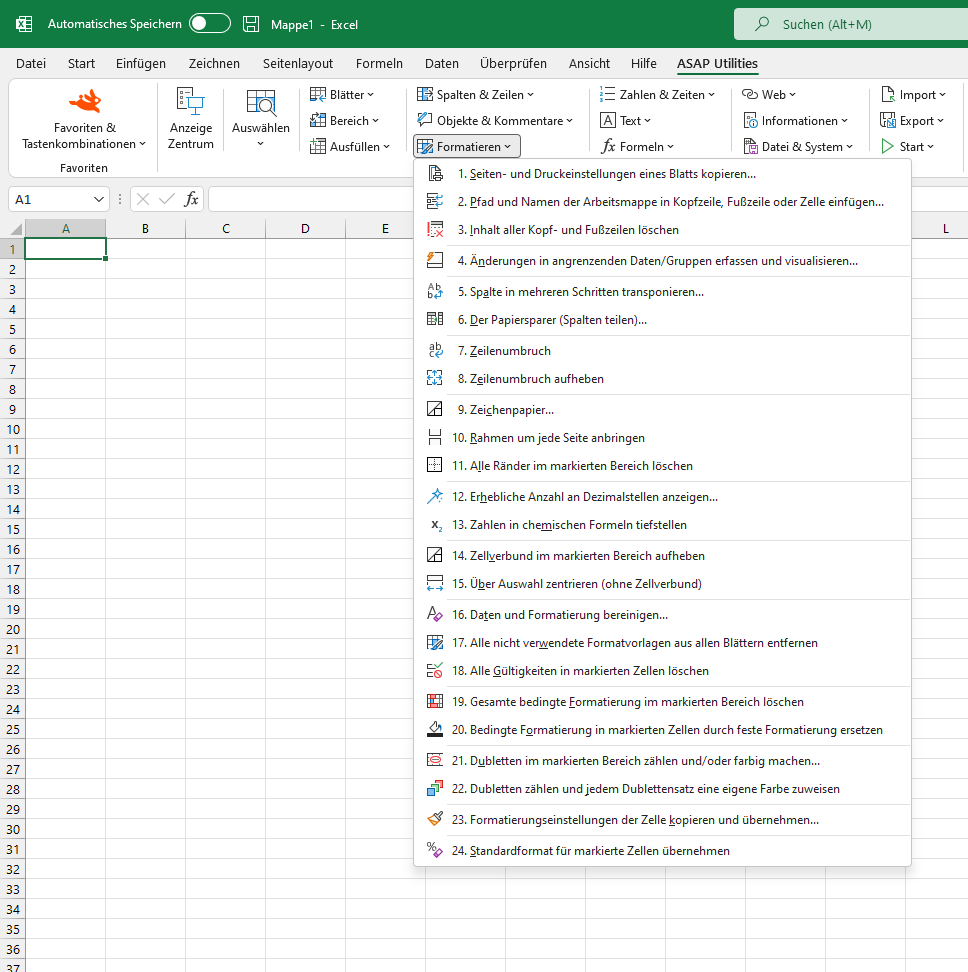Viewport: 968px width, 972px height.
Task: Click the count duplicates icon of item 21
Action: pyautogui.click(x=435, y=760)
